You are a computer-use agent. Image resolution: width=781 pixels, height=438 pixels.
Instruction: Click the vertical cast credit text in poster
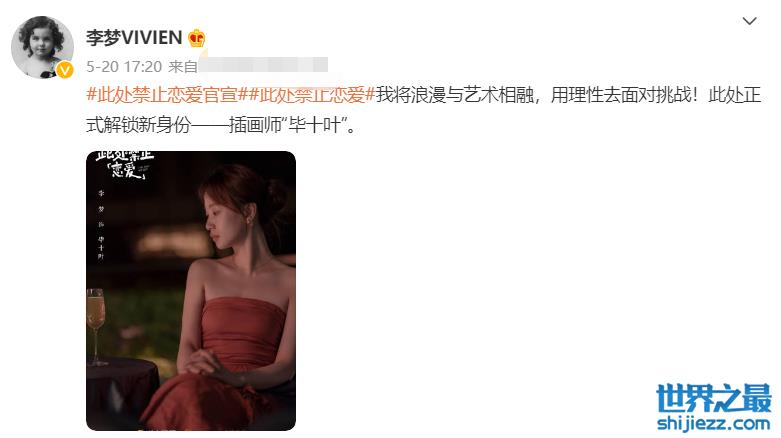pyautogui.click(x=101, y=224)
